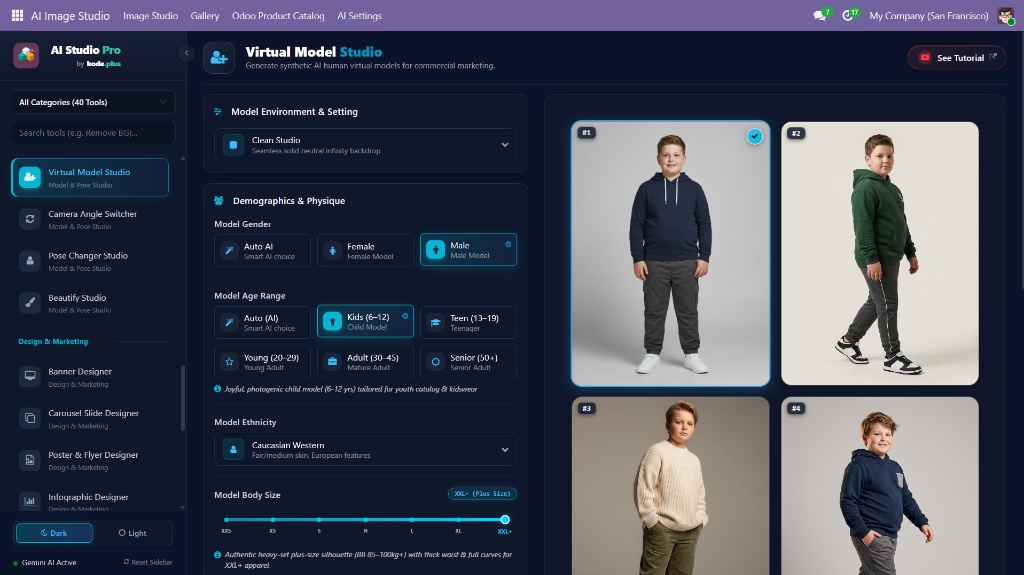Select generated image #4 thumbnail

click(x=880, y=486)
